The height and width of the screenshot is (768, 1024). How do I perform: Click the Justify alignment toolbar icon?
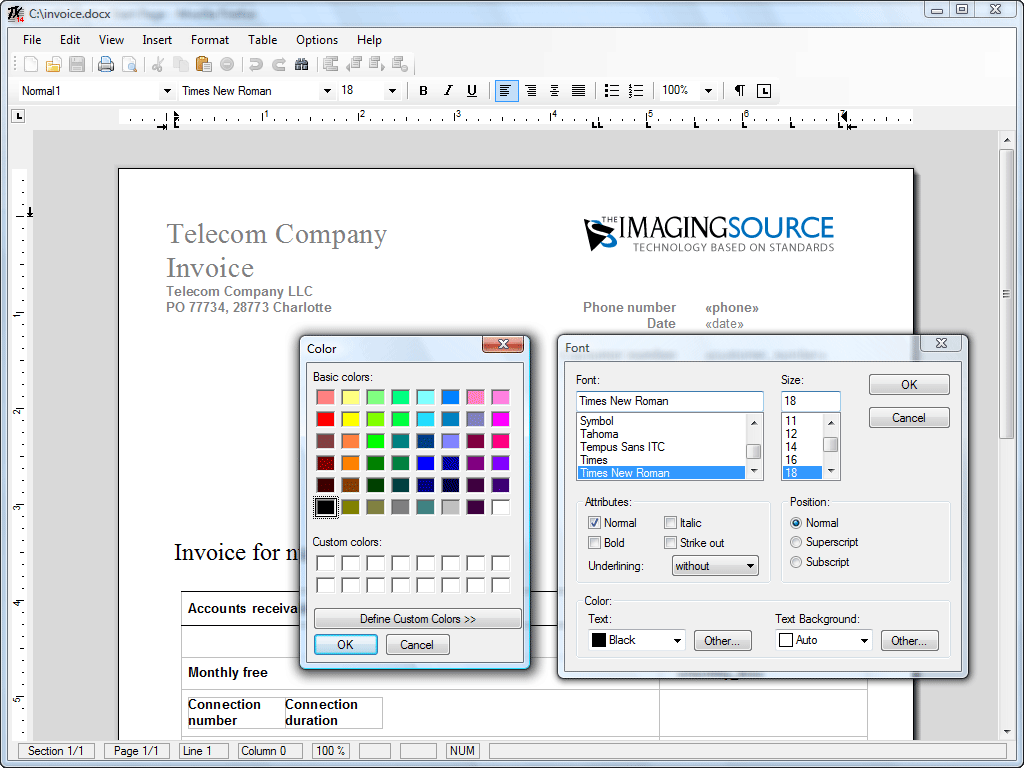pos(579,91)
